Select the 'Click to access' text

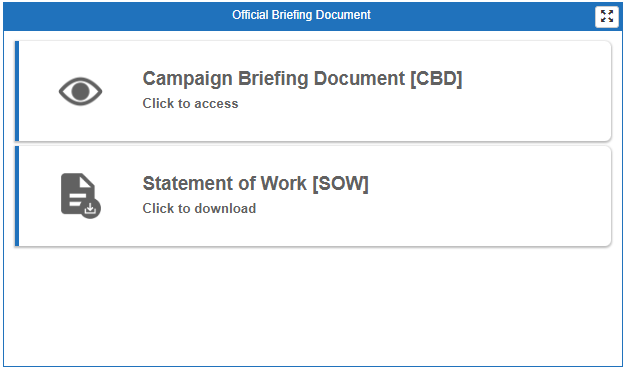tap(190, 103)
